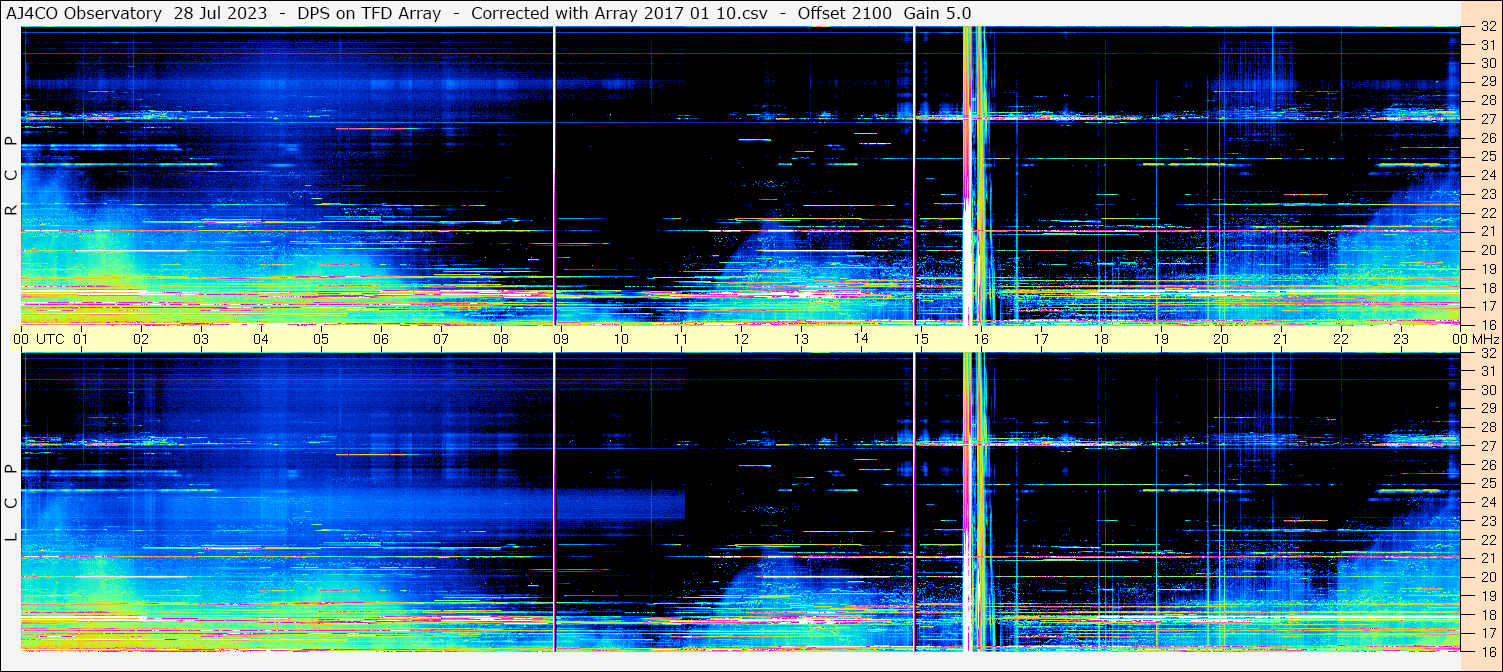1503x672 pixels.
Task: Click the 19 hour label on UTC axis
Action: 1161,339
